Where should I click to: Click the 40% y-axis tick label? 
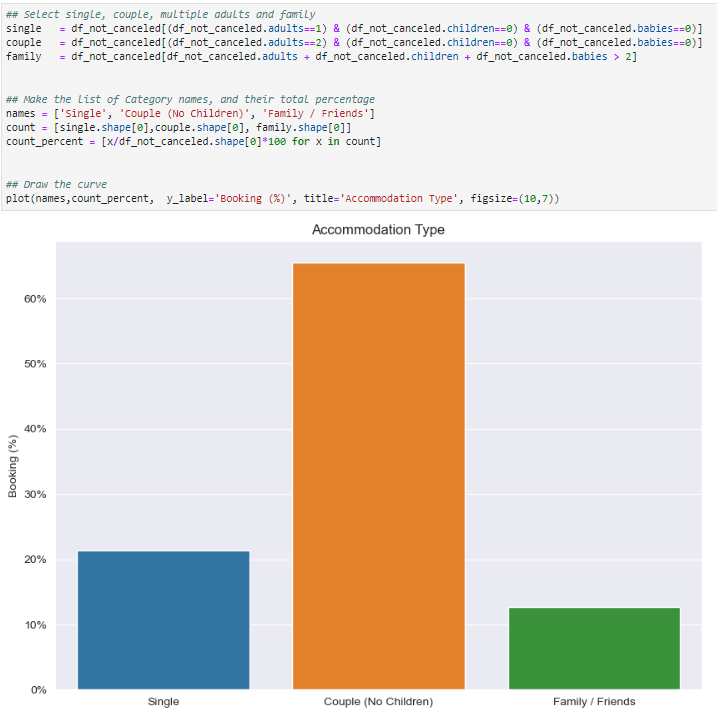(34, 429)
